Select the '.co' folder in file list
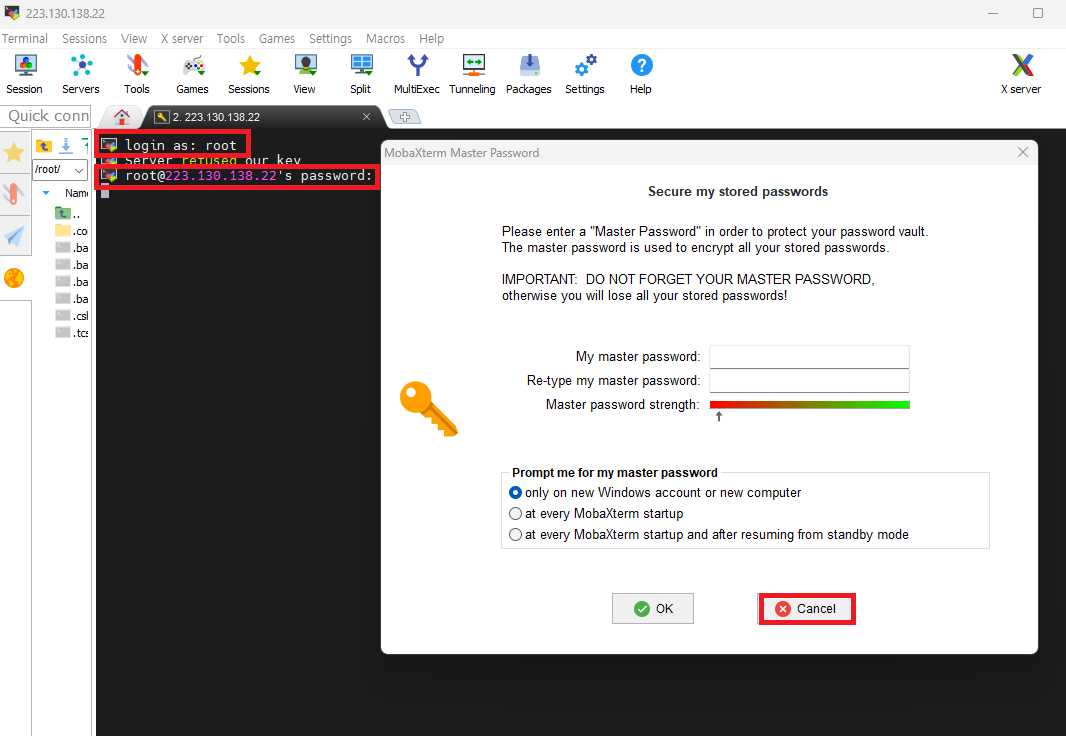1066x736 pixels. point(71,231)
